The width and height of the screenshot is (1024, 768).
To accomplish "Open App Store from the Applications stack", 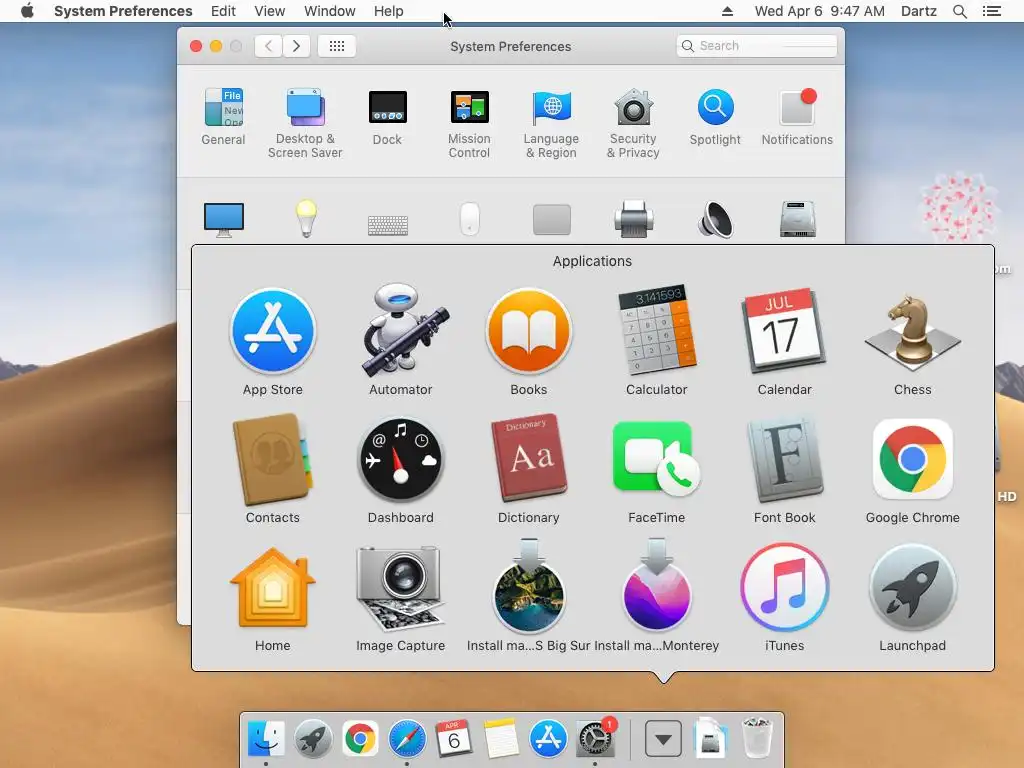I will coord(273,332).
